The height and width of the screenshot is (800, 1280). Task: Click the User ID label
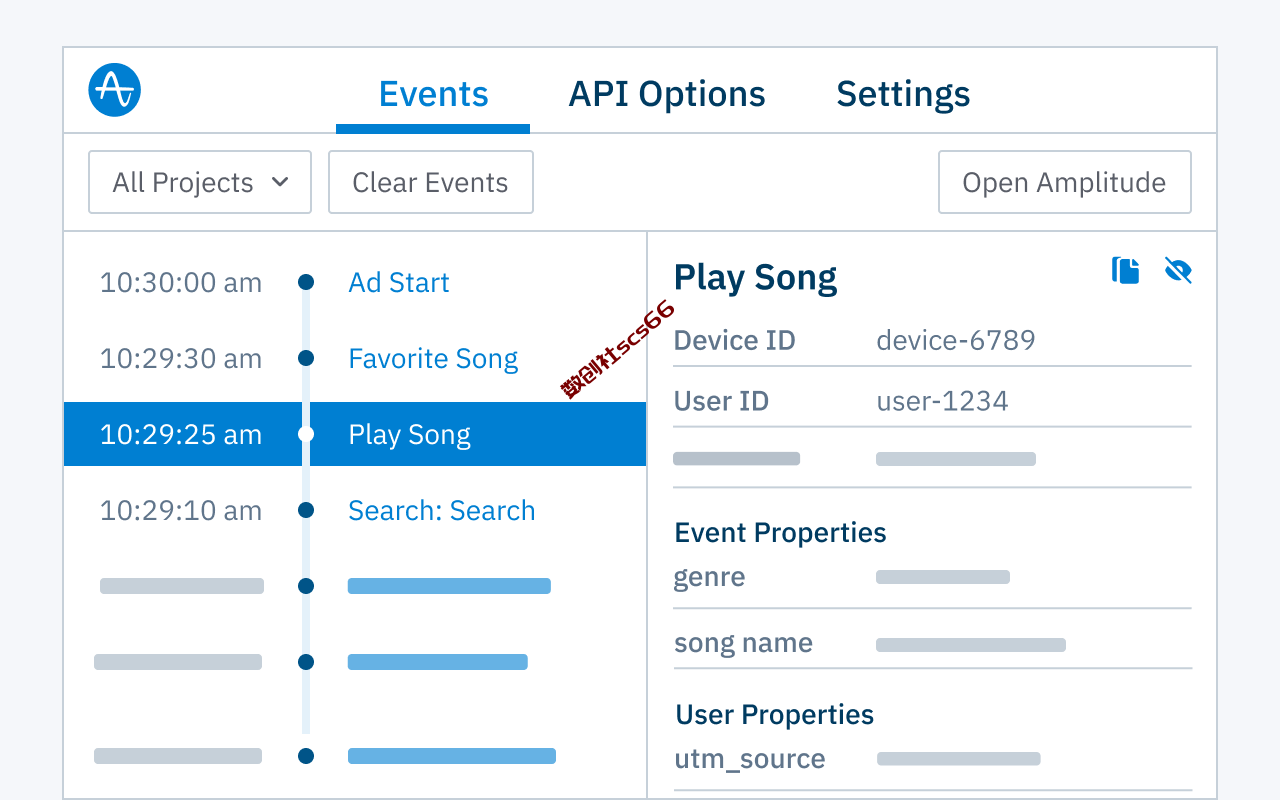(x=721, y=402)
